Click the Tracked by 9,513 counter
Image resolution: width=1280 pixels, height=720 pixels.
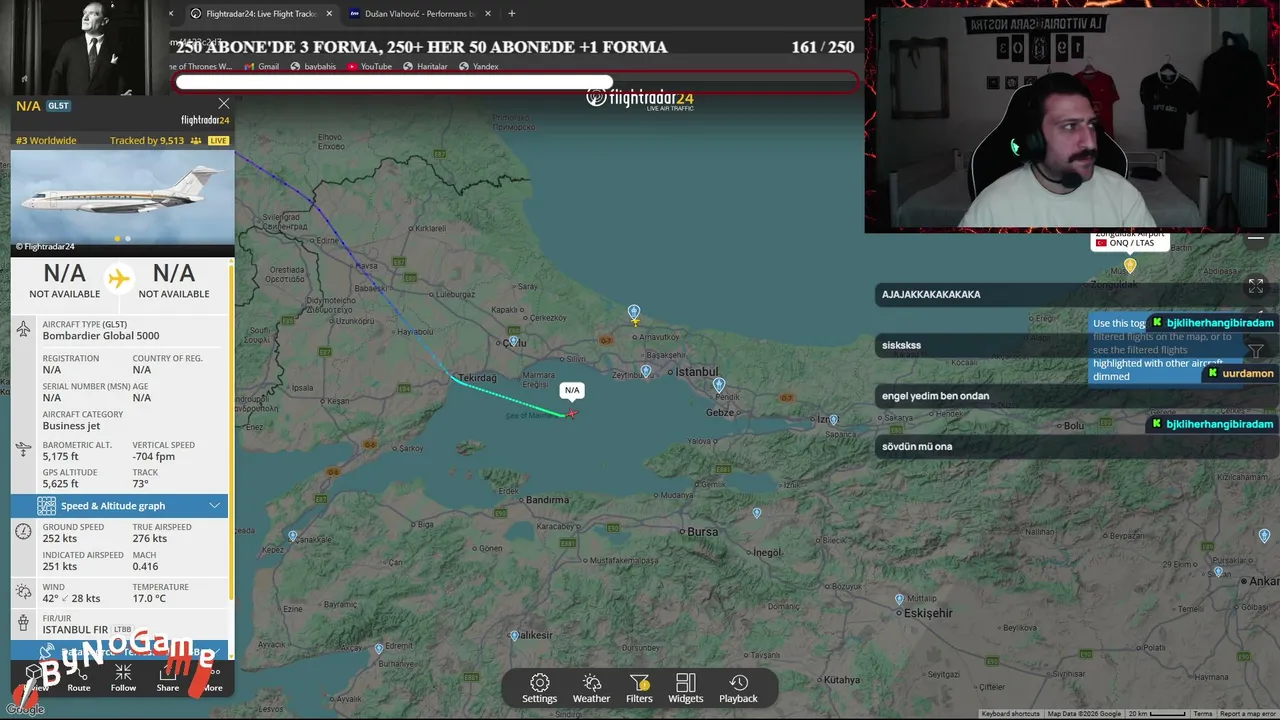pos(147,141)
